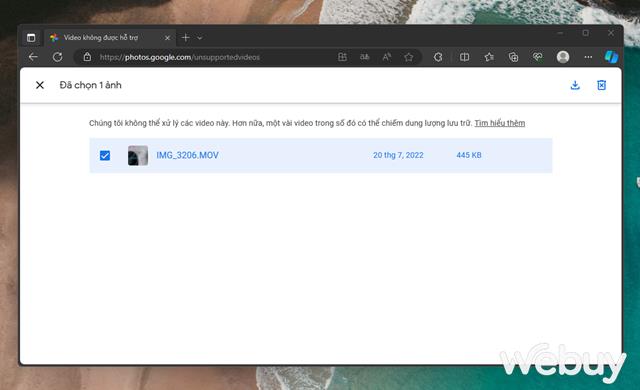
Task: Delete the selected video via trash icon
Action: (601, 85)
